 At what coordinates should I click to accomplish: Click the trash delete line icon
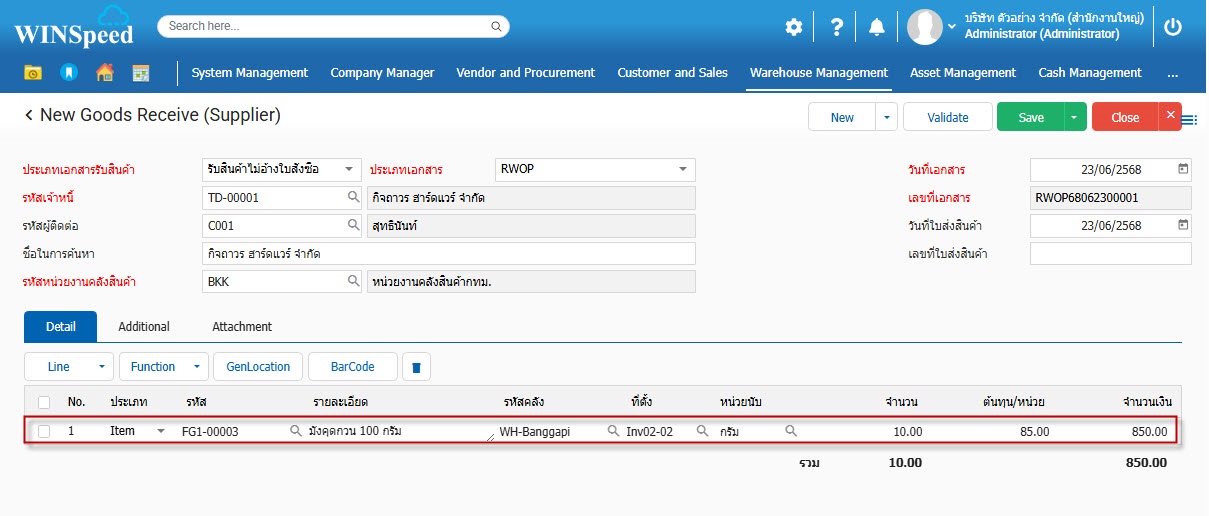click(416, 367)
